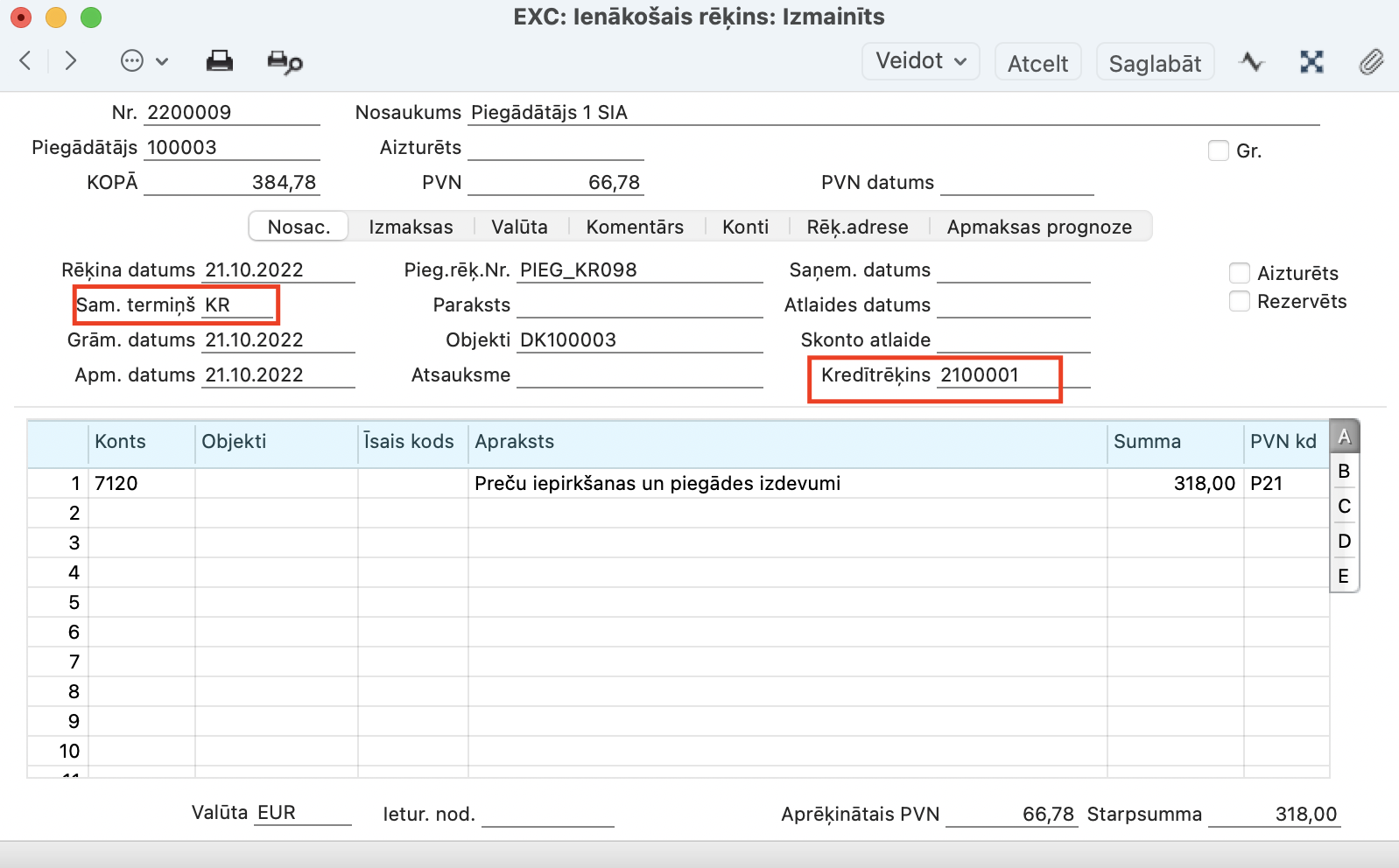This screenshot has height=868, width=1399.
Task: Enable the Gr. checkbox
Action: coord(1218,150)
